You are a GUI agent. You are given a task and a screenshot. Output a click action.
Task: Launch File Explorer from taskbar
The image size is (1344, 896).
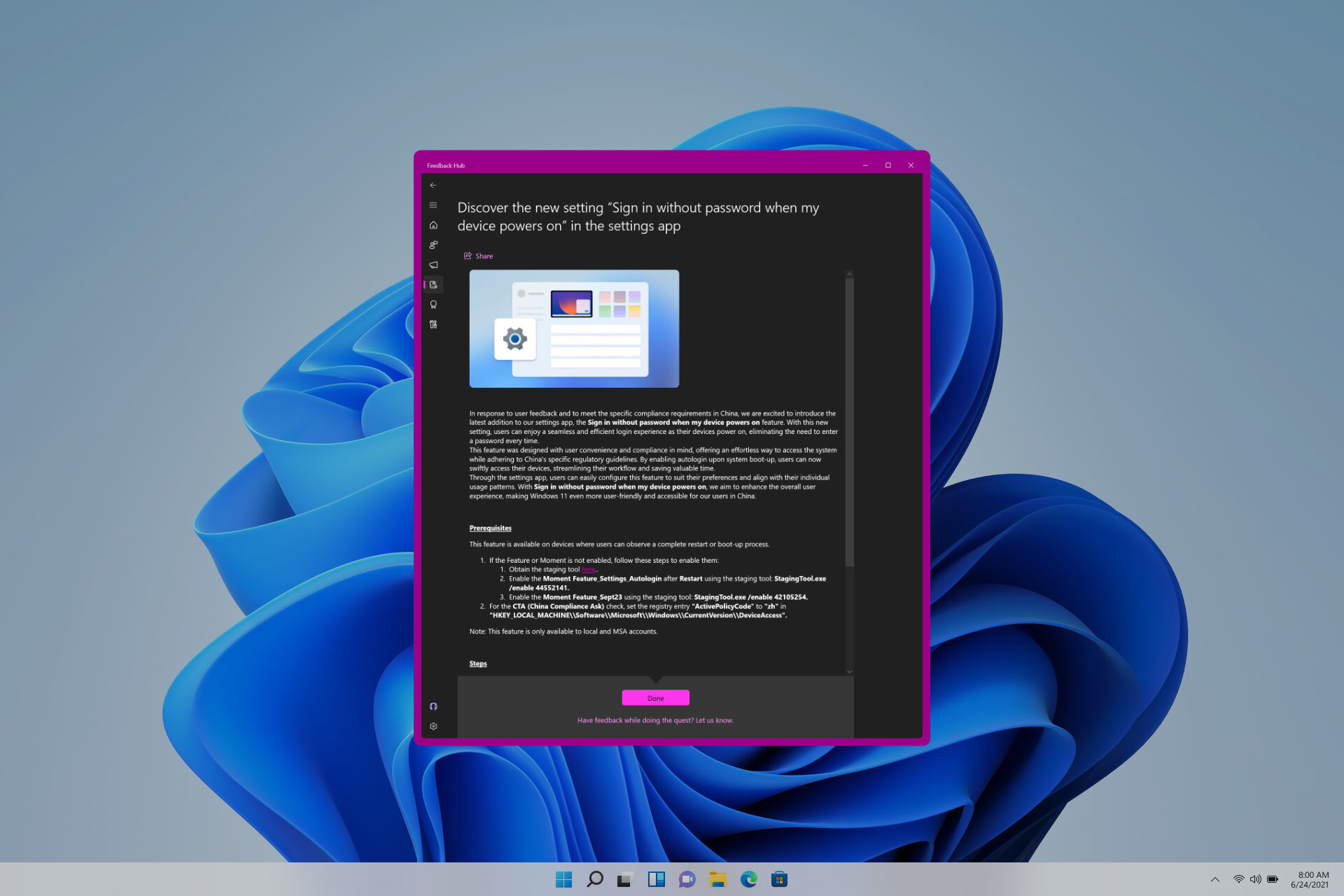(717, 879)
